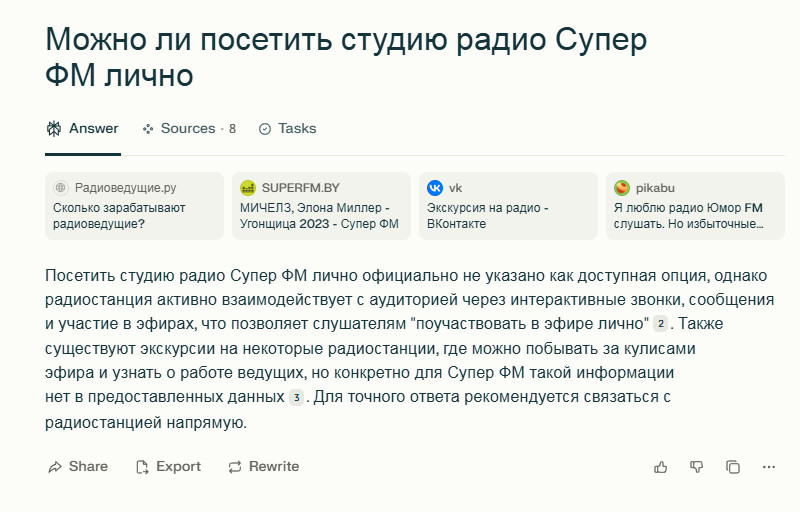Click the Rewrite refresh icon

[x=235, y=467]
